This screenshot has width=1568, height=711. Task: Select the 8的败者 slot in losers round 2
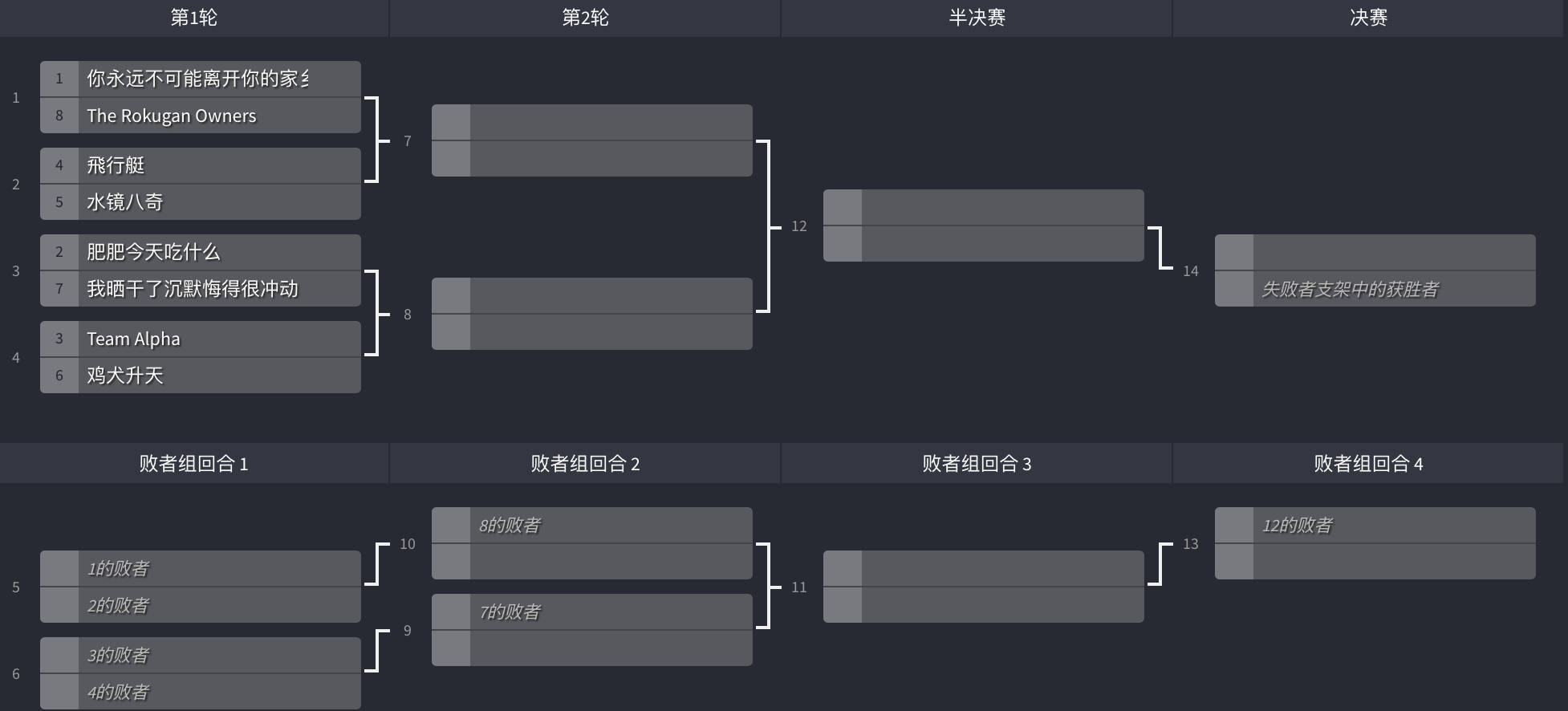[510, 526]
